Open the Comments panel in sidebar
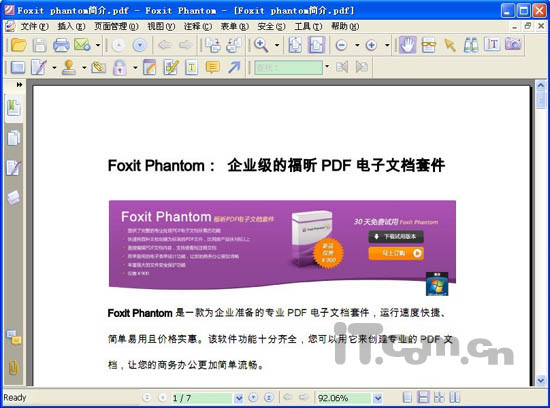The width and height of the screenshot is (550, 408). pos(14,337)
